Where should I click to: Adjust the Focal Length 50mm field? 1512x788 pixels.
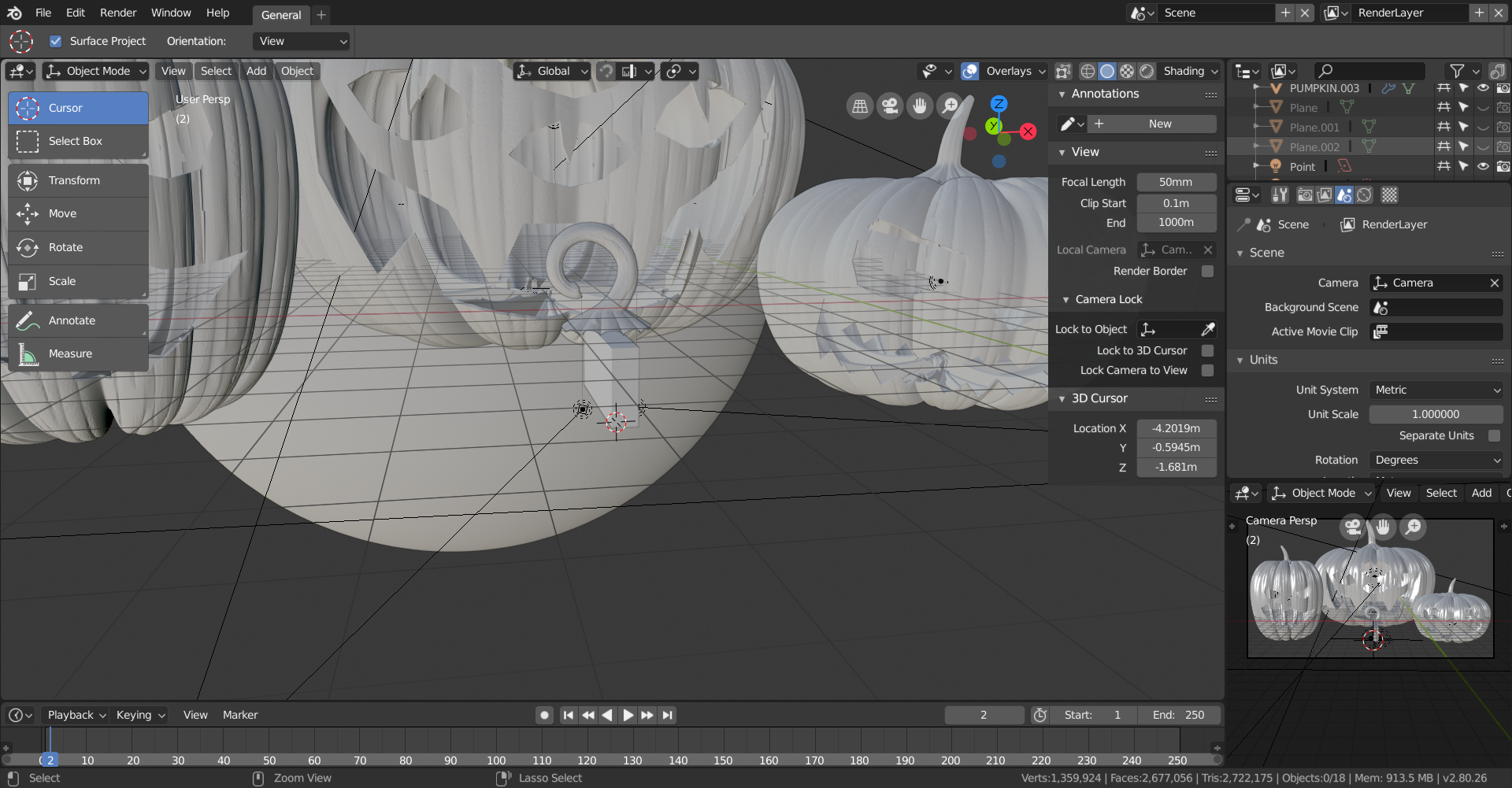1177,182
